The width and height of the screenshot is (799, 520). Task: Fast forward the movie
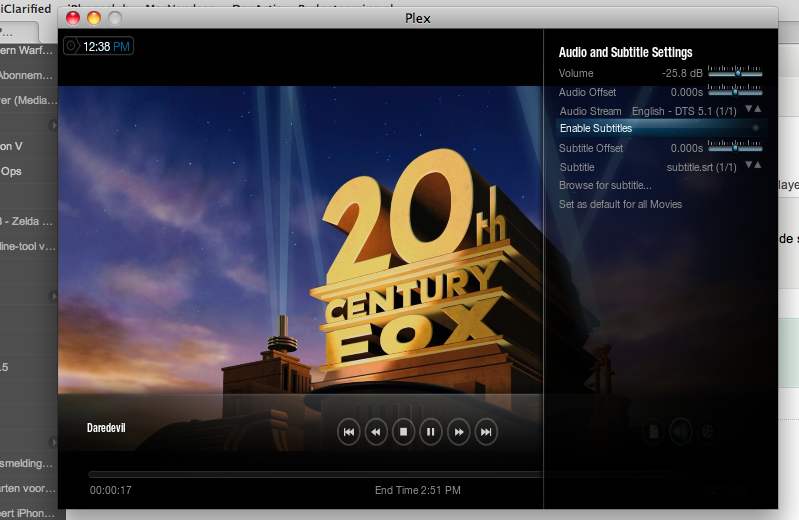point(459,432)
